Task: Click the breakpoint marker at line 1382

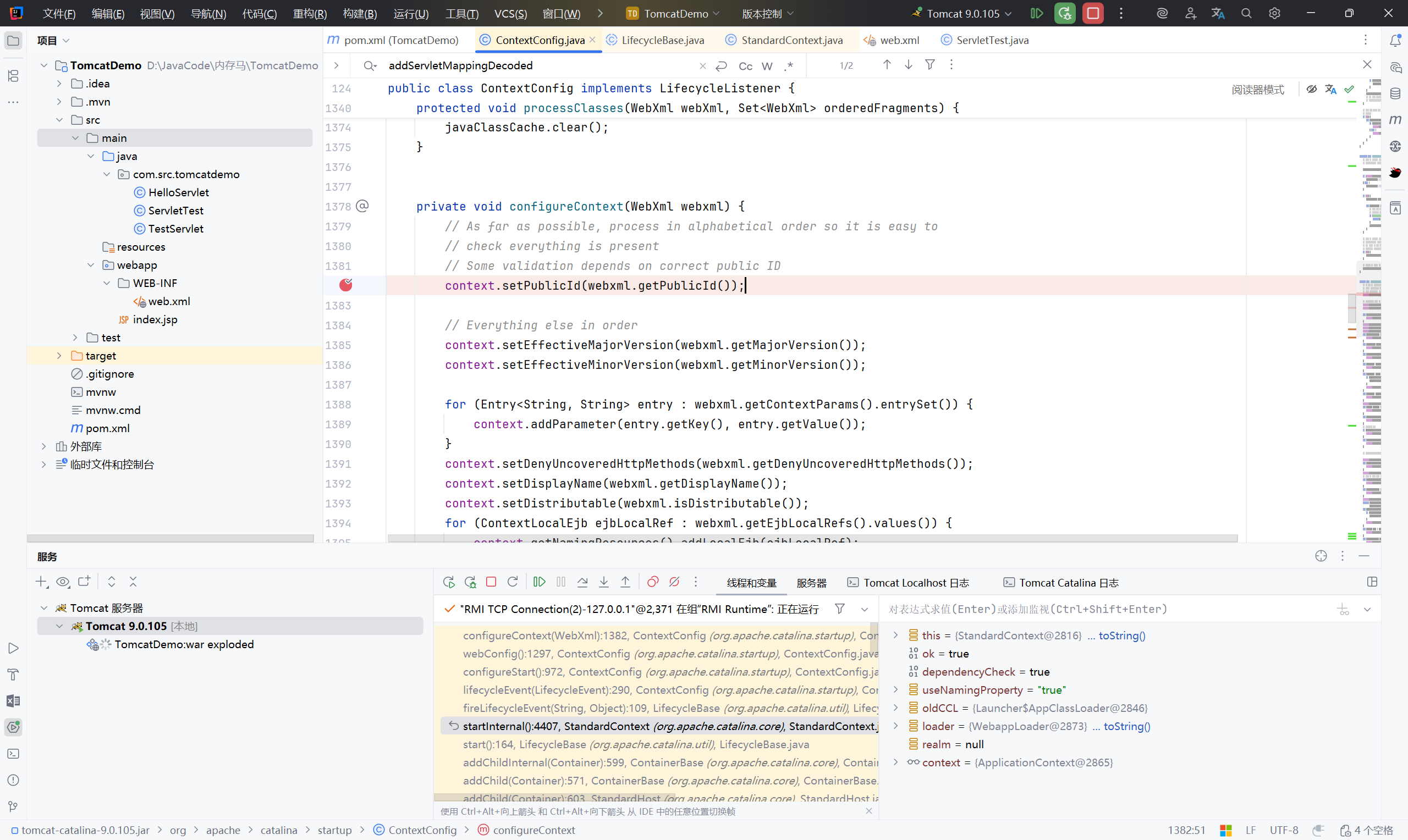Action: [345, 285]
